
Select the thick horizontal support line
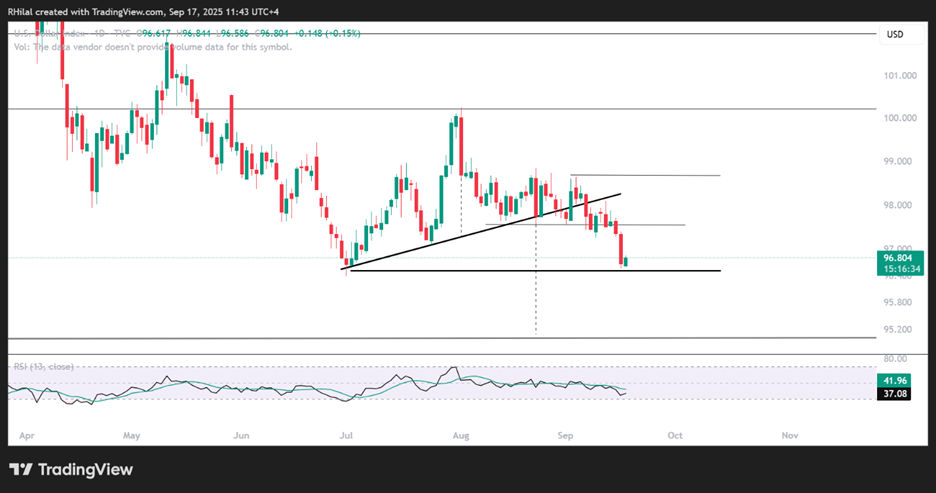pos(535,271)
